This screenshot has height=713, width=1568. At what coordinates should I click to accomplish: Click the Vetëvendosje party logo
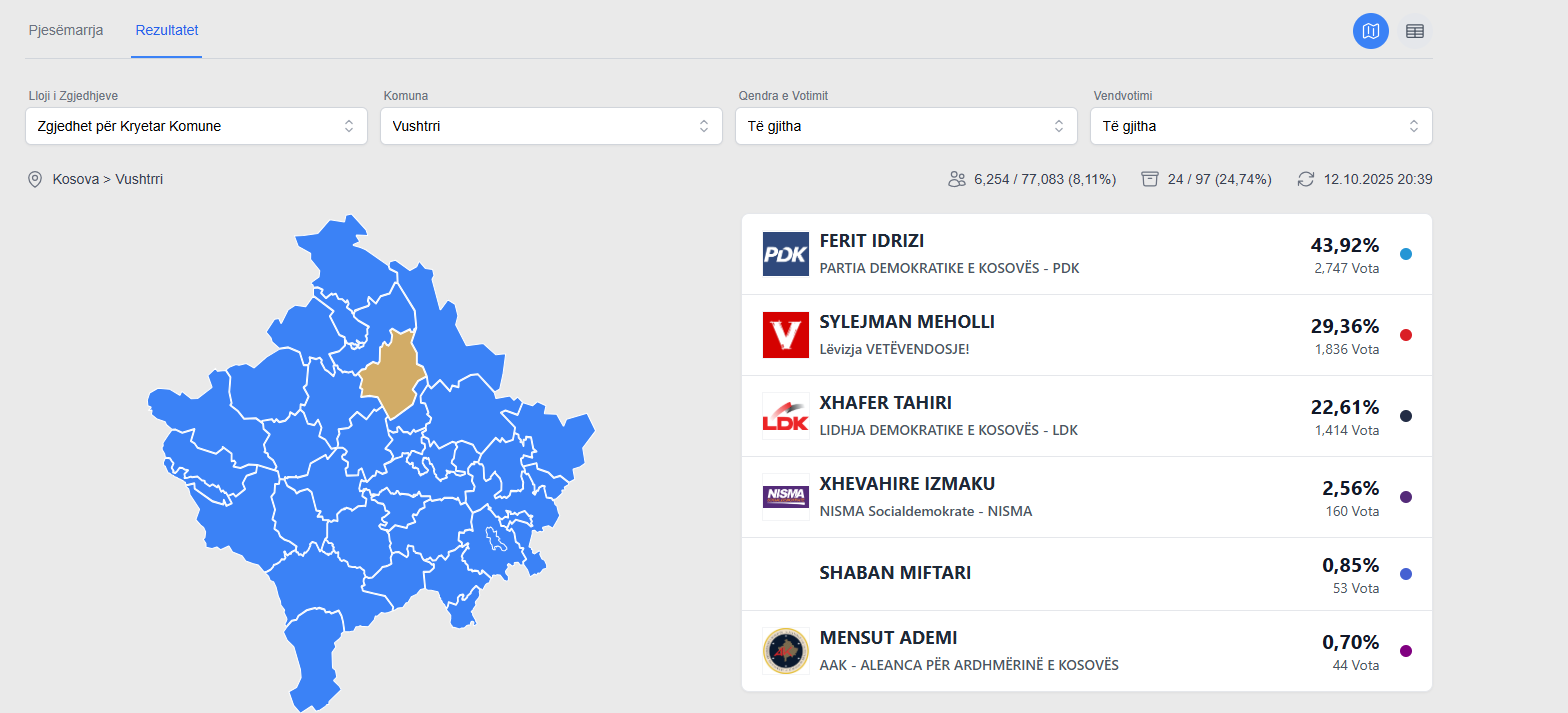coord(785,335)
